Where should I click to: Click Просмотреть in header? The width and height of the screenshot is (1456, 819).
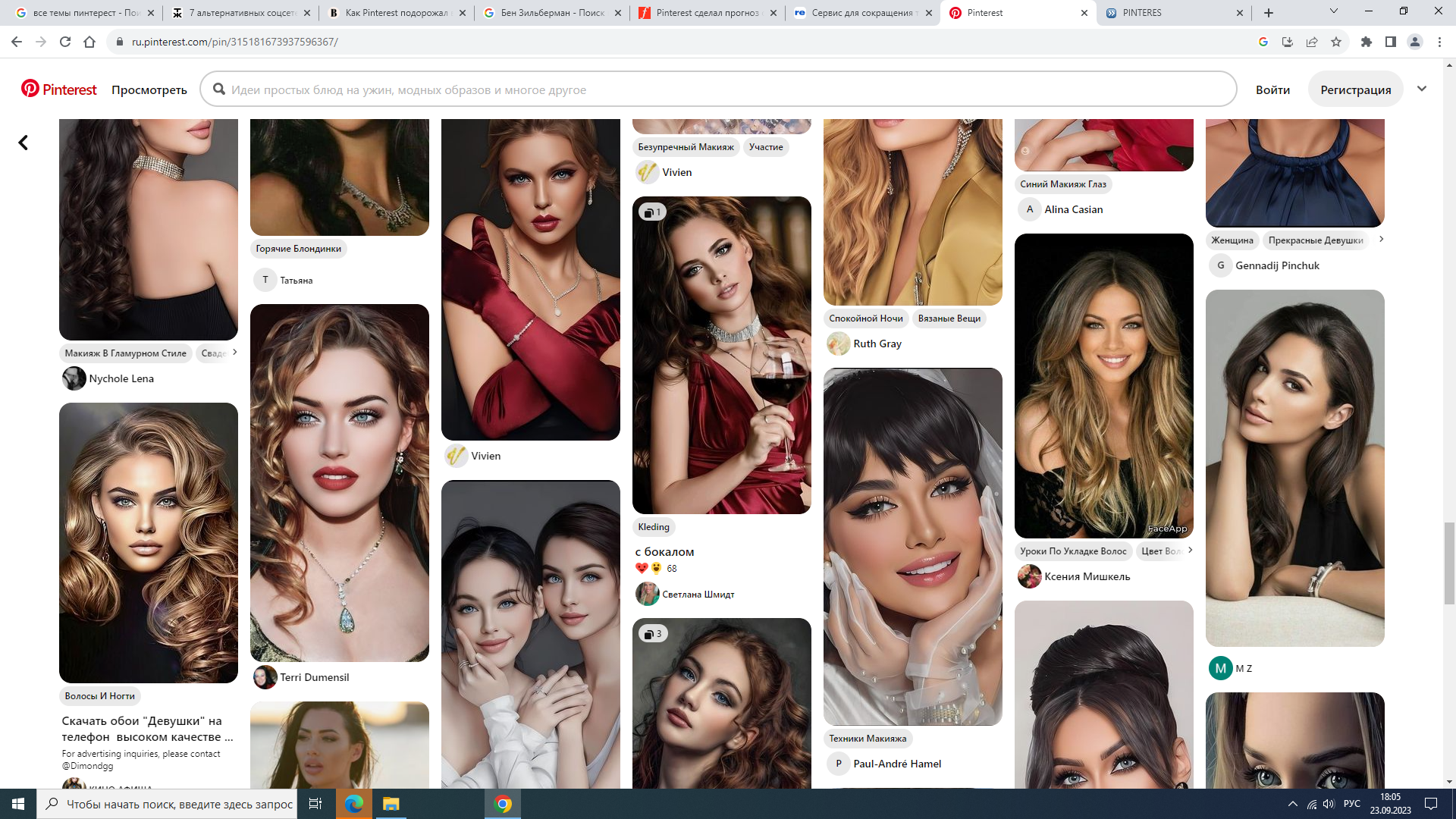click(x=149, y=89)
